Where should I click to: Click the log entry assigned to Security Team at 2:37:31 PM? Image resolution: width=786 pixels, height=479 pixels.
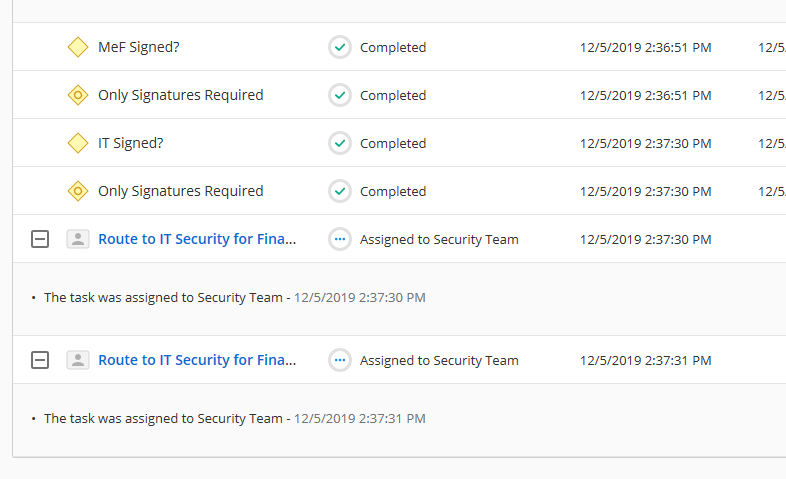tap(235, 418)
